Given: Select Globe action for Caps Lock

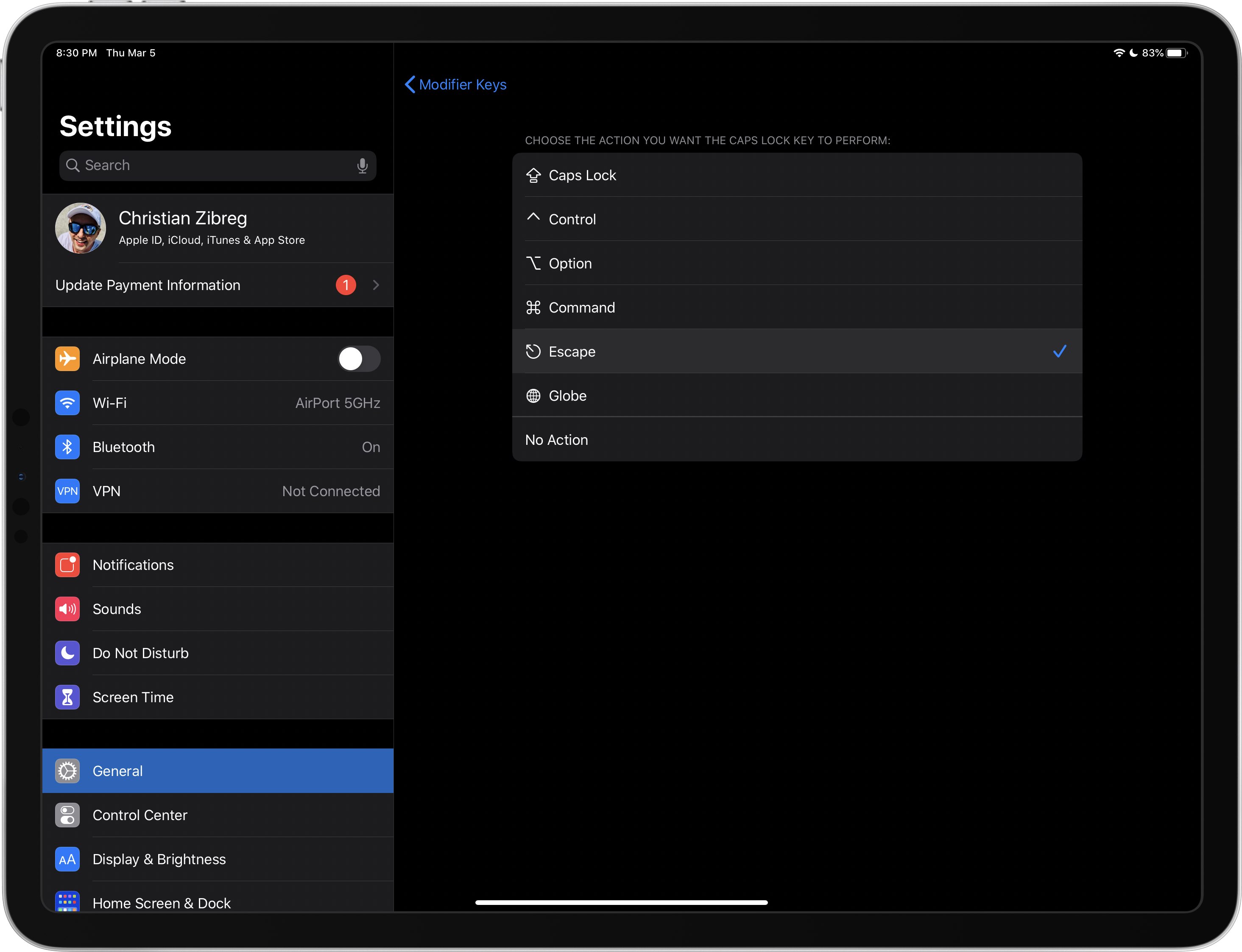Looking at the screenshot, I should (797, 395).
